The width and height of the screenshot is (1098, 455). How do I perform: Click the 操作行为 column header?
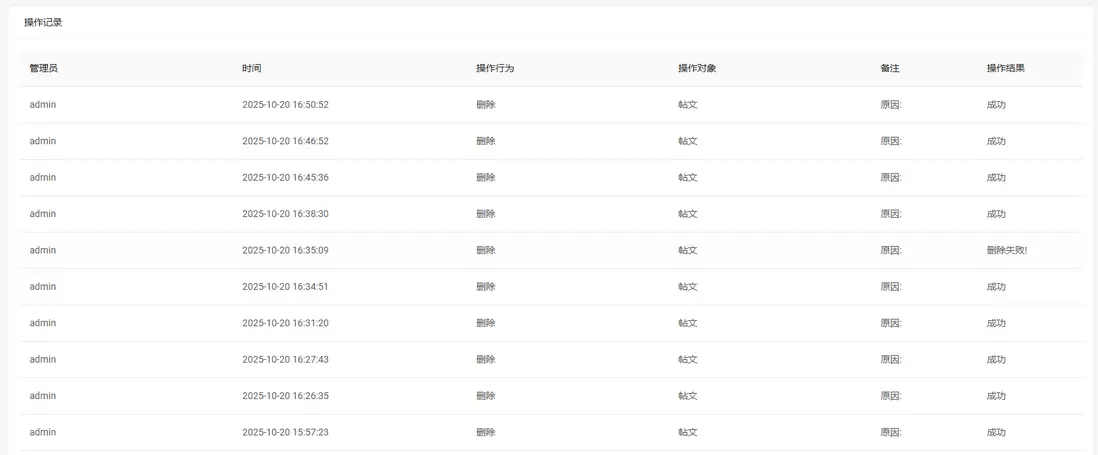pyautogui.click(x=495, y=69)
